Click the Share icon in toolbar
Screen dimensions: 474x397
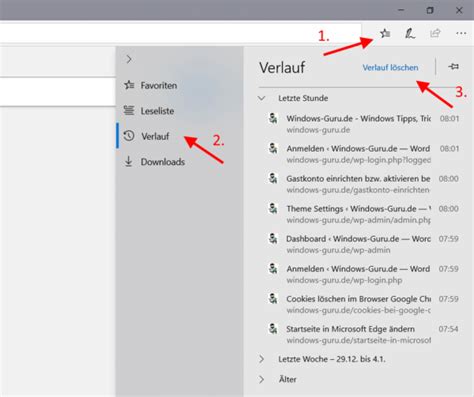pos(435,33)
